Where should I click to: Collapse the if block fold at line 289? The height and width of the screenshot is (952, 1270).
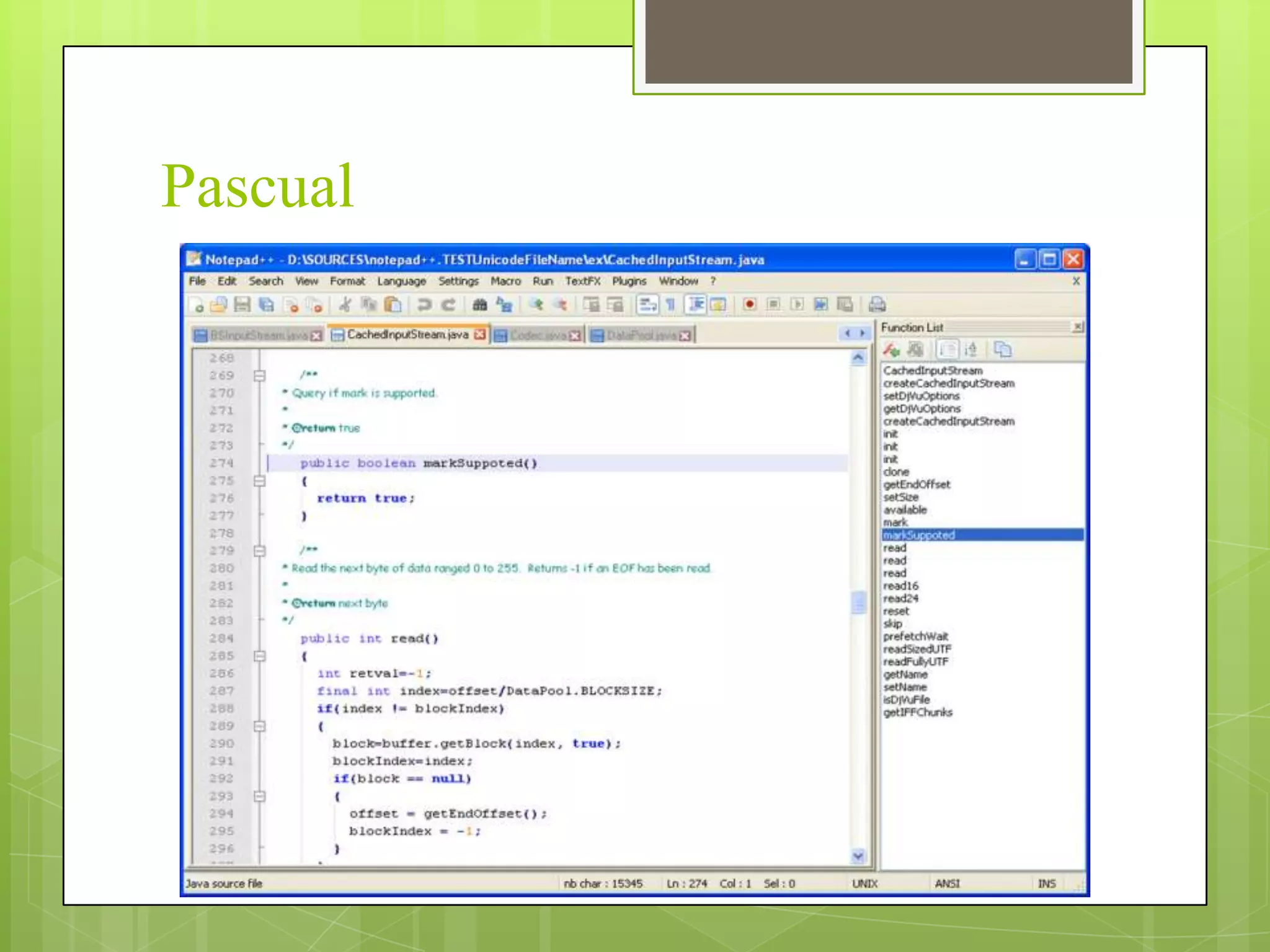pos(260,726)
